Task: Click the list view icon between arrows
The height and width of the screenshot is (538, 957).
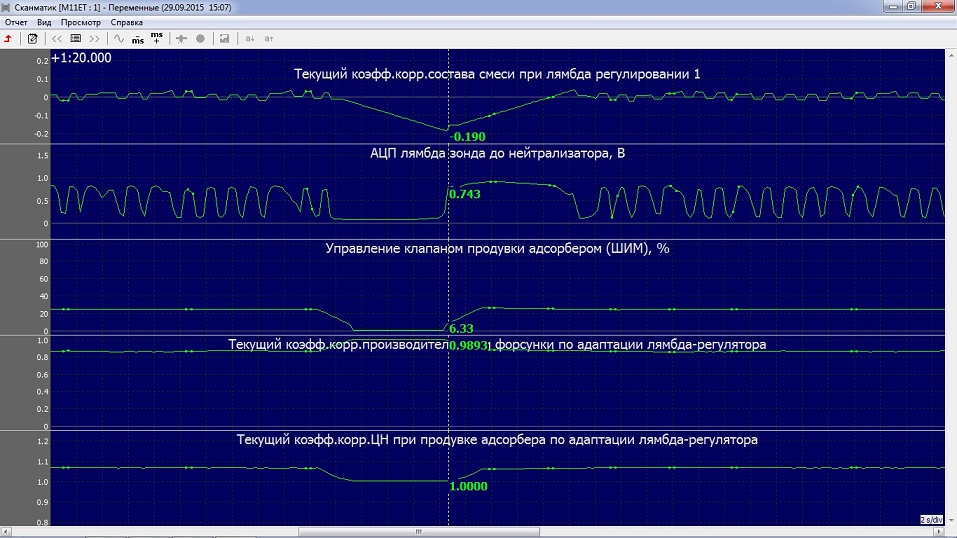Action: pos(76,38)
